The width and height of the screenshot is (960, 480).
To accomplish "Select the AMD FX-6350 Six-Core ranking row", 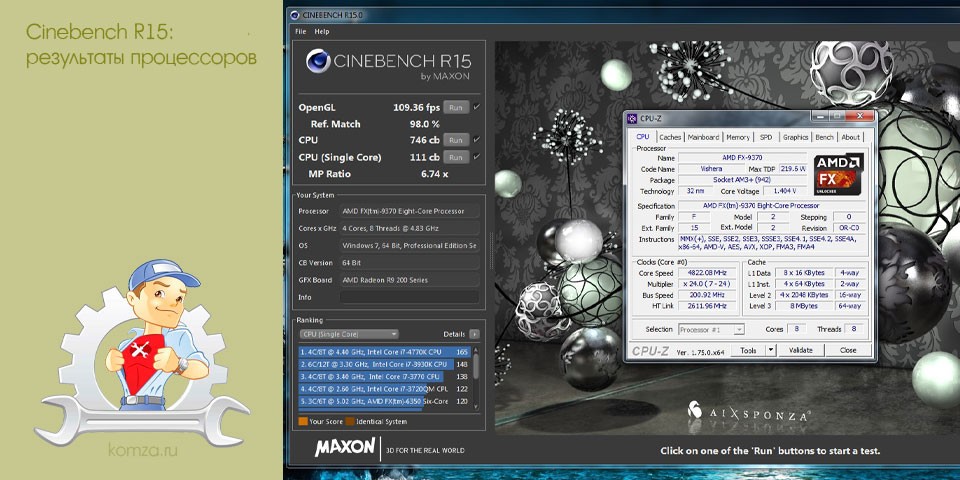I will (x=384, y=402).
